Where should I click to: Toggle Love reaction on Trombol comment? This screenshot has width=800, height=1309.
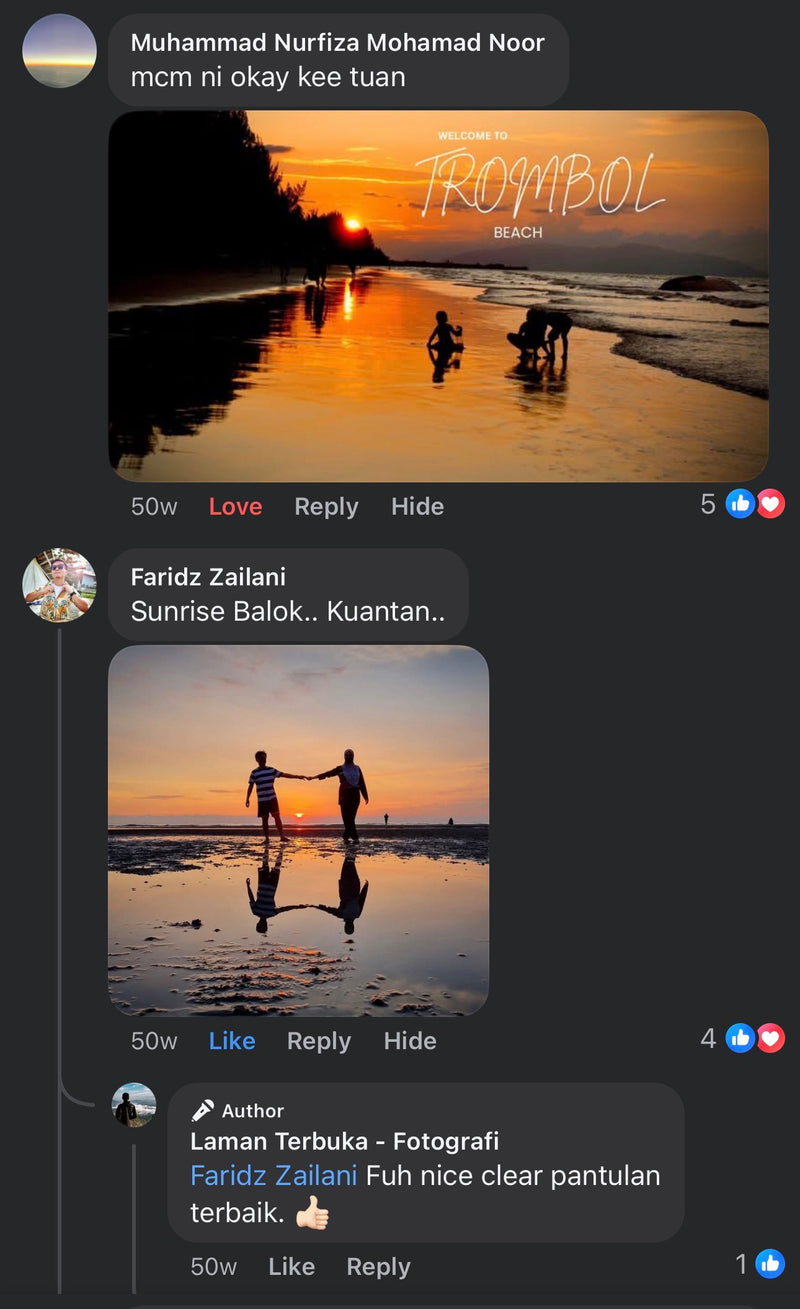(235, 507)
